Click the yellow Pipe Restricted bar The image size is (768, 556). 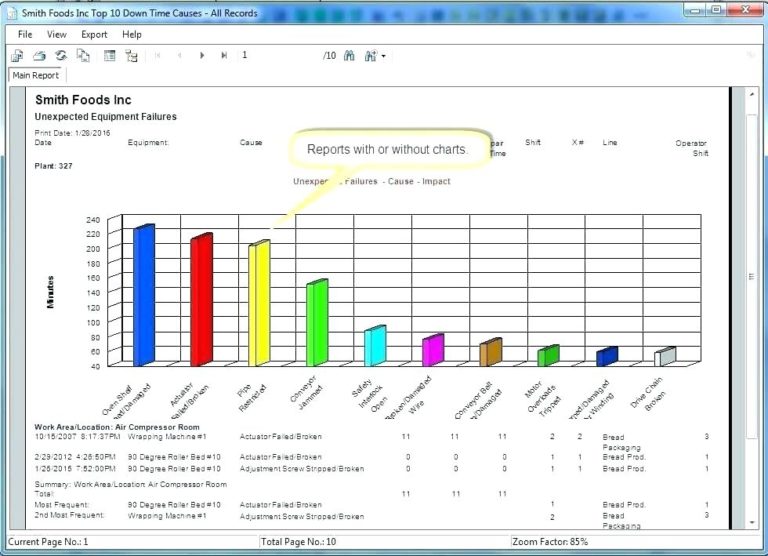(259, 303)
